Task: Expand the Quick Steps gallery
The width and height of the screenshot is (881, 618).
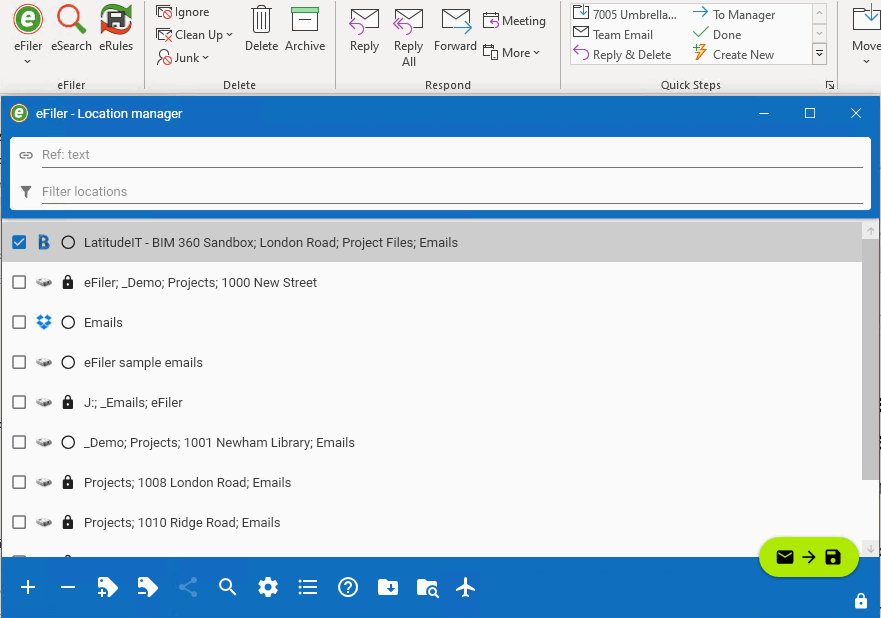Action: (819, 54)
